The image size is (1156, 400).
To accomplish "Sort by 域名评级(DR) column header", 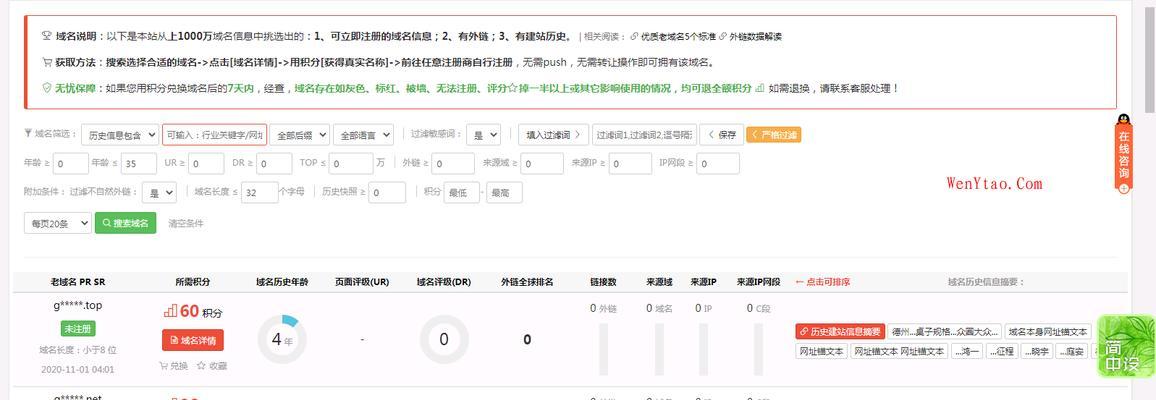I will pyautogui.click(x=444, y=282).
